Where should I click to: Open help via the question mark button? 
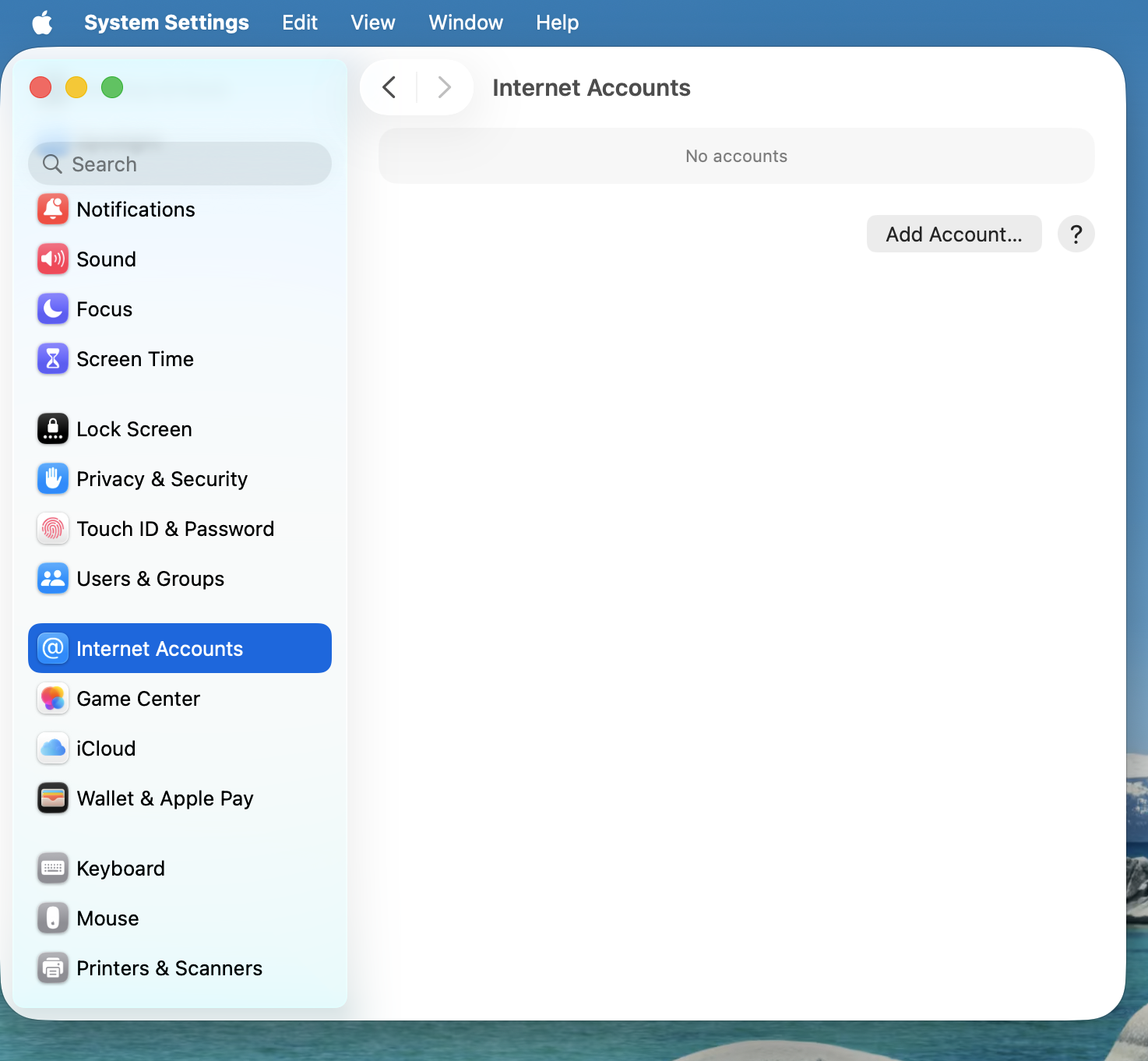tap(1076, 234)
